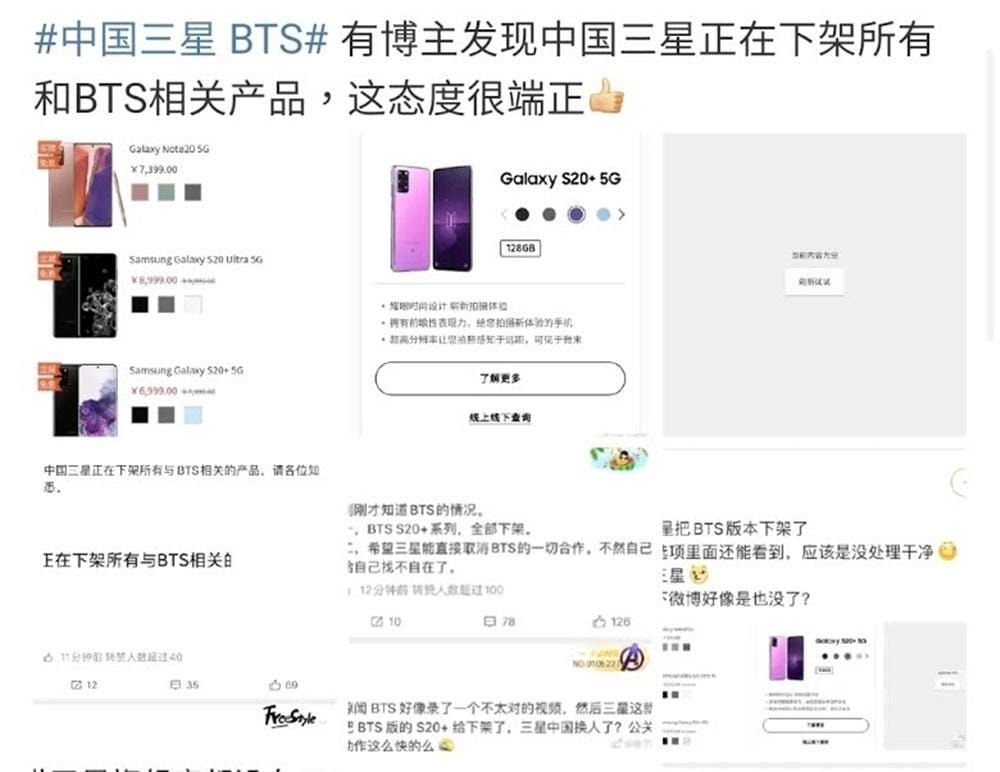Select the black color dot for Galaxy S20+ 5G
Image resolution: width=1000 pixels, height=772 pixels.
522,214
